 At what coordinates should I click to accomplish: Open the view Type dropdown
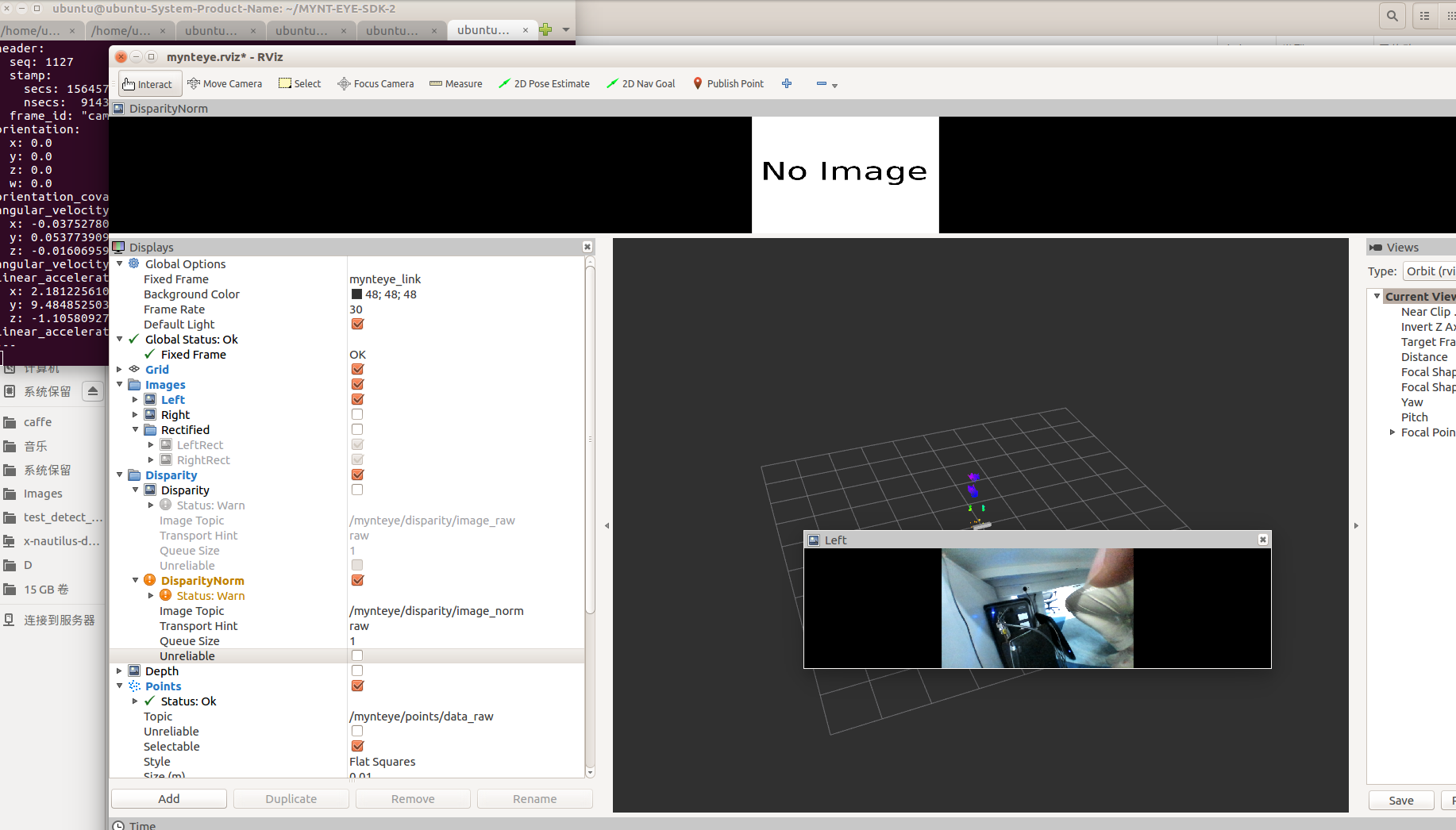pyautogui.click(x=1429, y=271)
